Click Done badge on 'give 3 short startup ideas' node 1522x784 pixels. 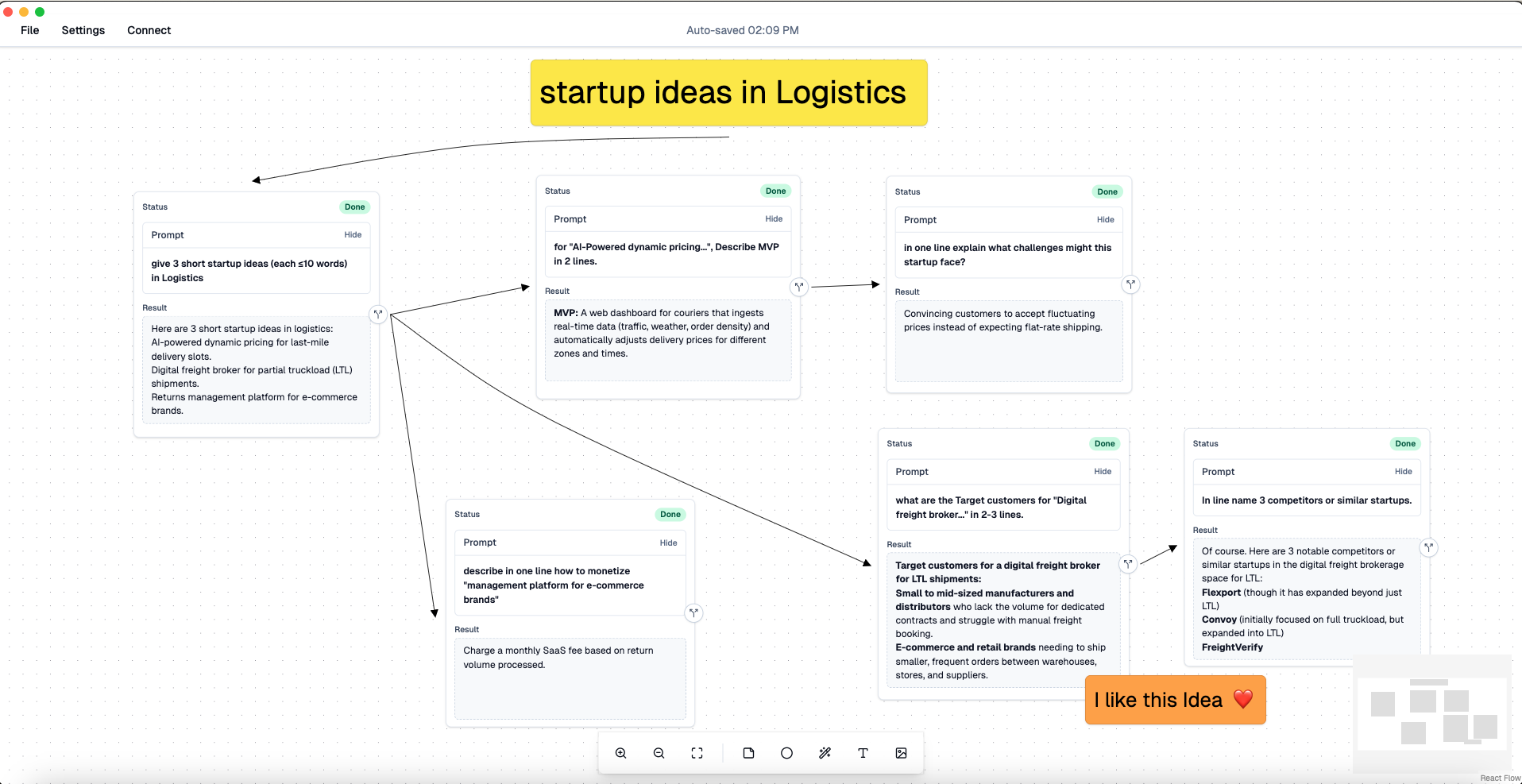click(354, 207)
